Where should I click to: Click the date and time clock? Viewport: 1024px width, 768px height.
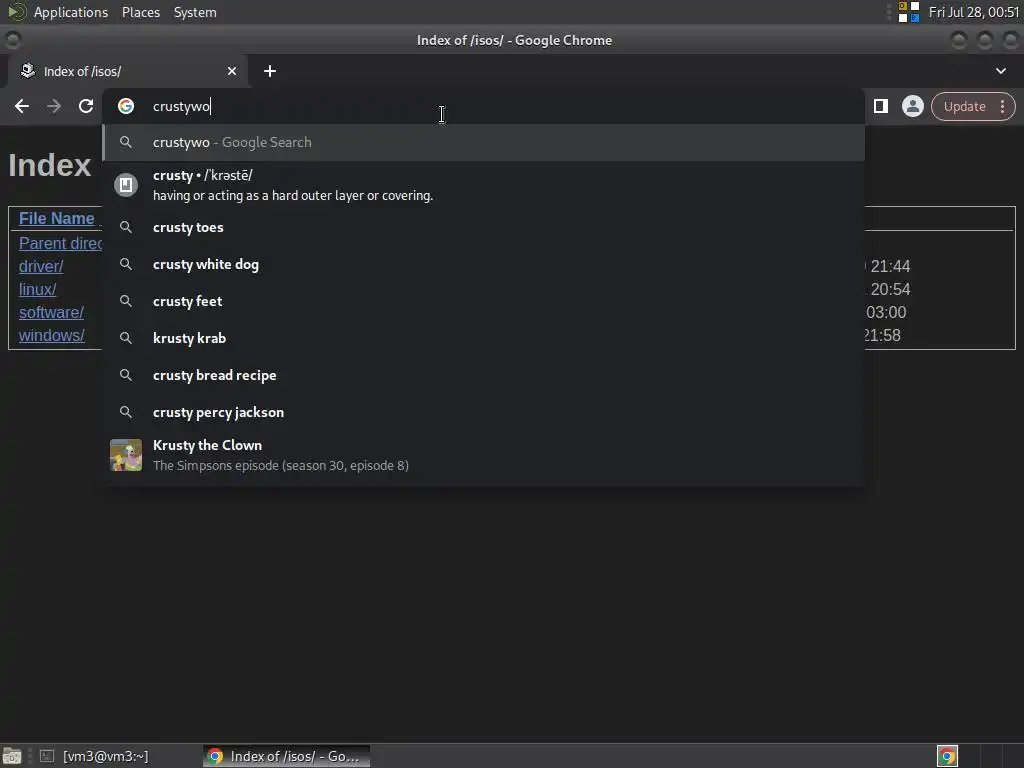tap(974, 12)
